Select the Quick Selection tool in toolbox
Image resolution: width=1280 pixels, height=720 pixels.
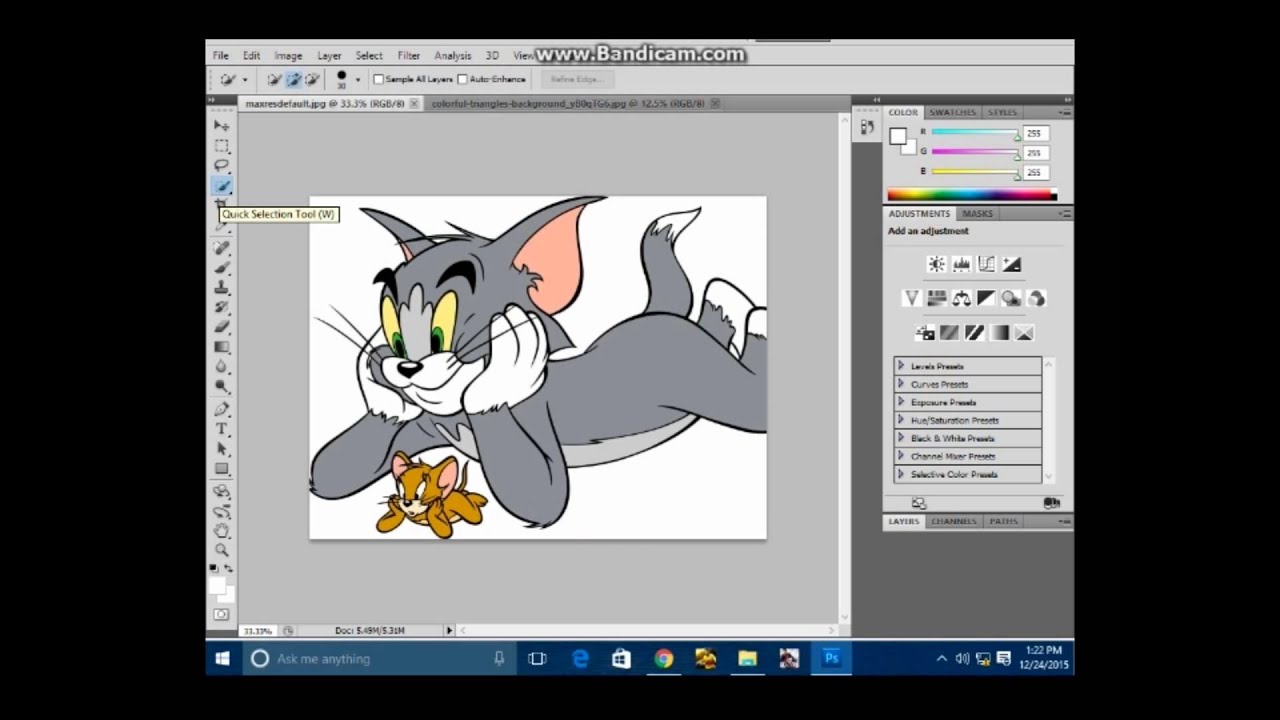coord(221,186)
